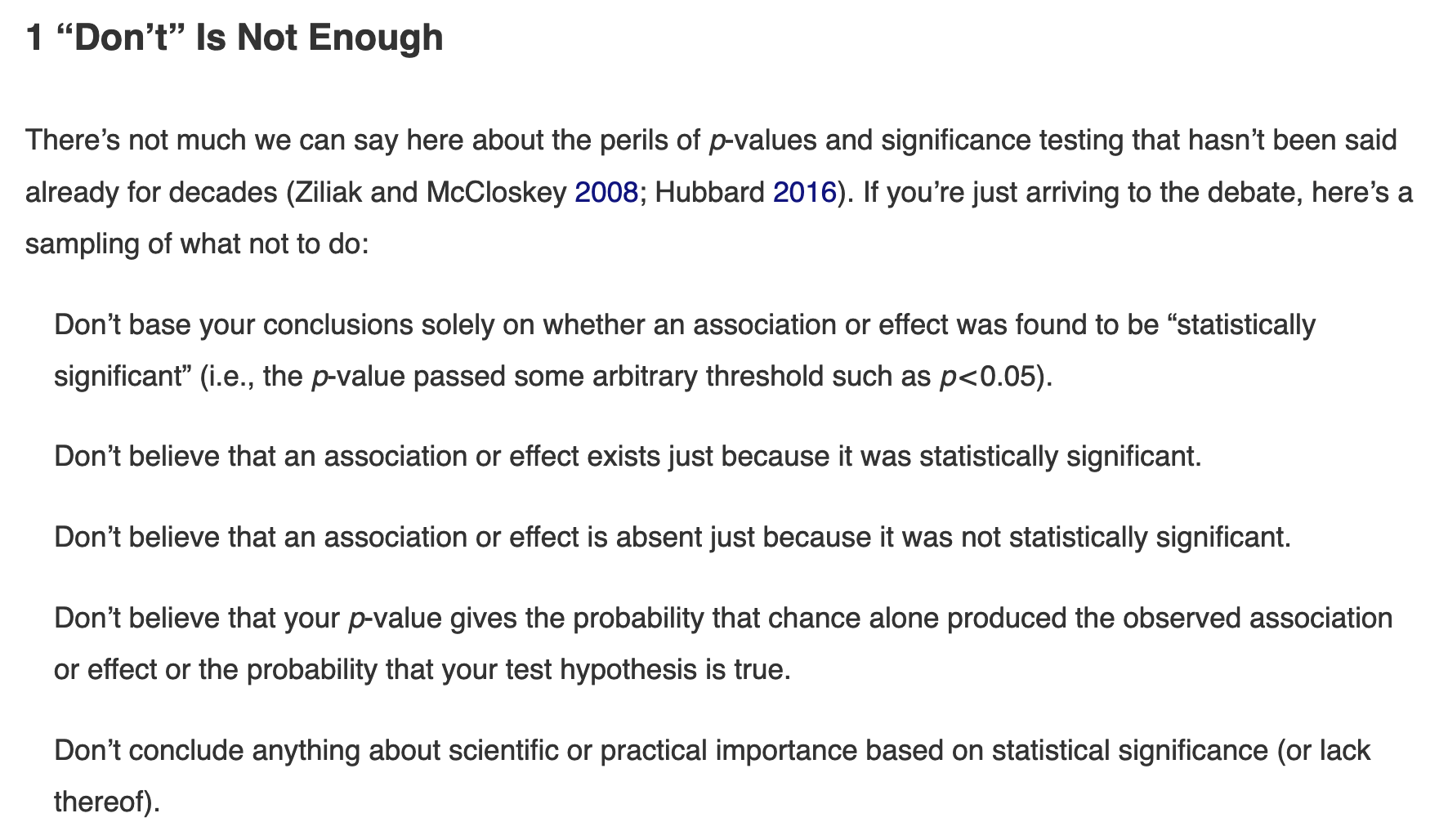The image size is (1448, 840).
Task: Click the italic p in "your p-value gives"
Action: coord(356,620)
